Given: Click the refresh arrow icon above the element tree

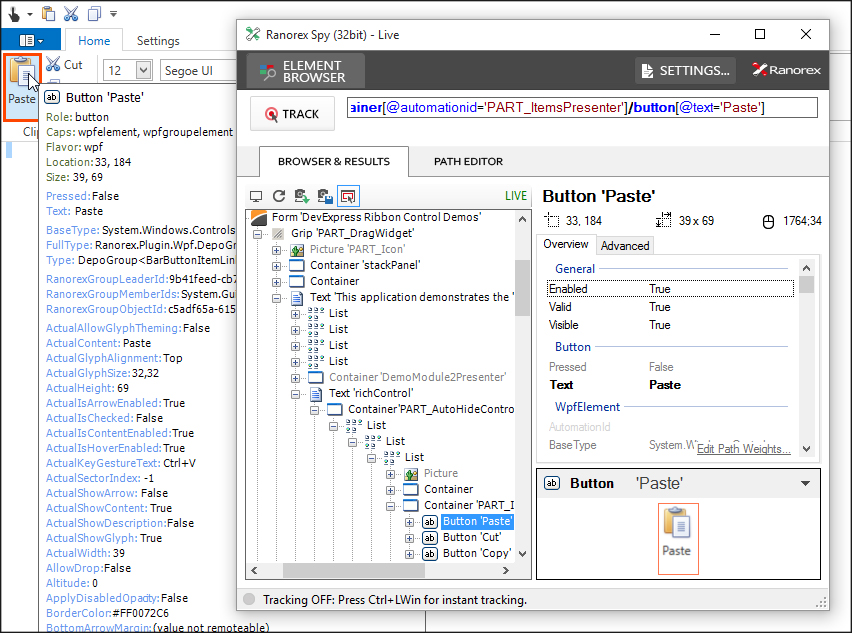Looking at the screenshot, I should [x=279, y=196].
